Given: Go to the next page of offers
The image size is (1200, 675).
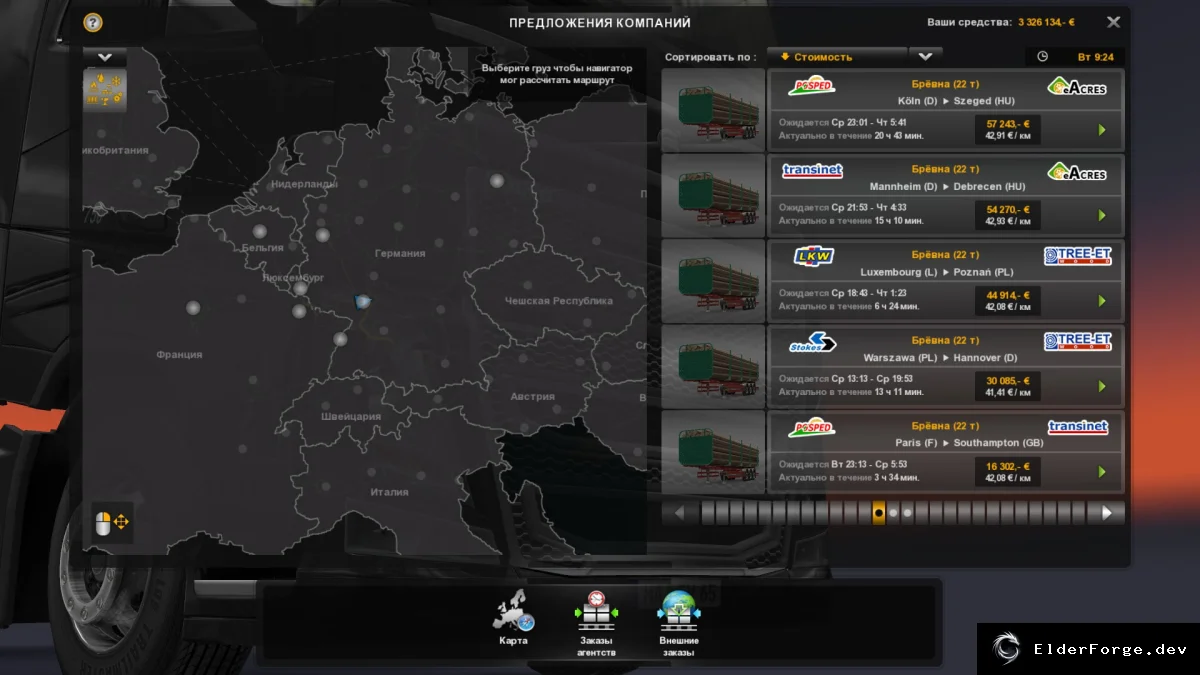Looking at the screenshot, I should (x=1107, y=513).
